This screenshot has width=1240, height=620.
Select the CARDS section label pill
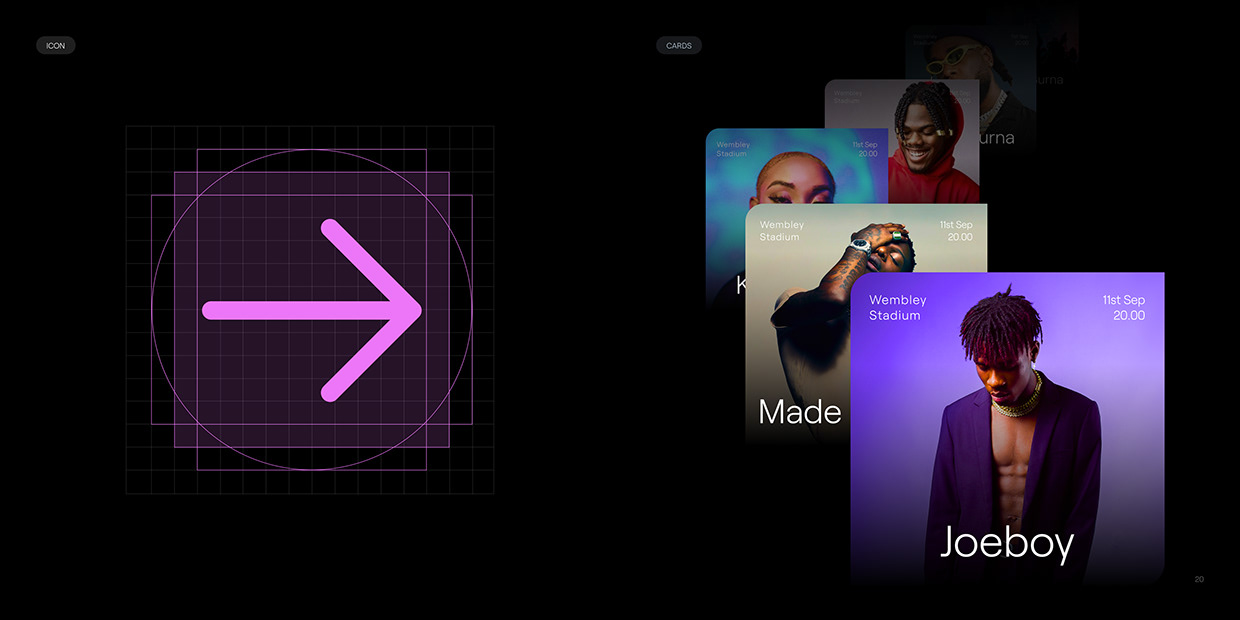click(679, 46)
